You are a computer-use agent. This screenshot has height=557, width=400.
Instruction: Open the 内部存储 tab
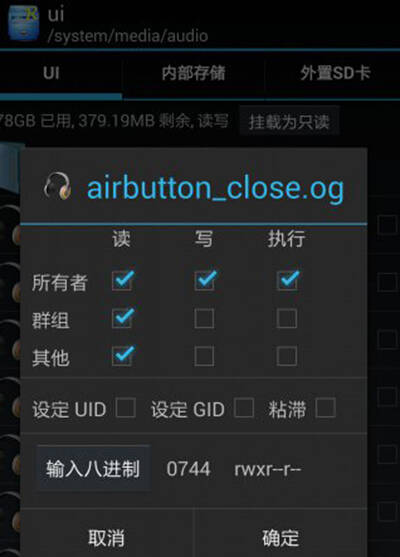(193, 74)
